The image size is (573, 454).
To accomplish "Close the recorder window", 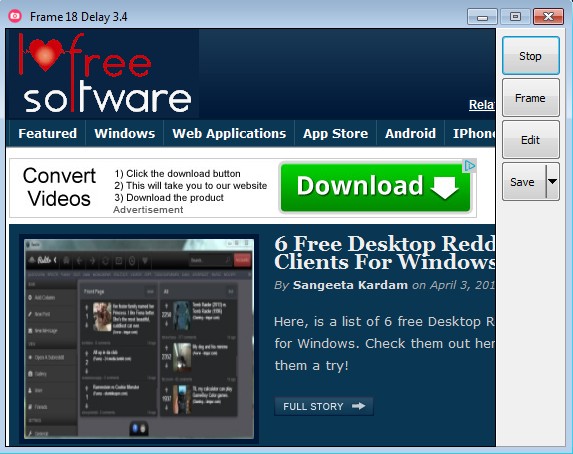I will coord(548,17).
